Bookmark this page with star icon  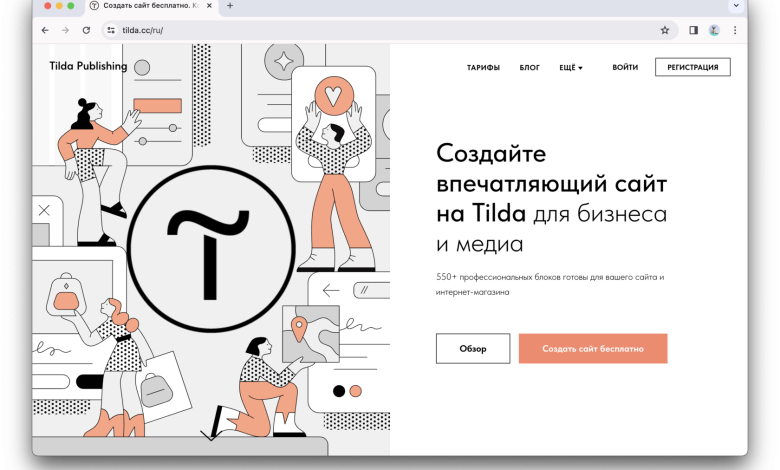tap(665, 30)
